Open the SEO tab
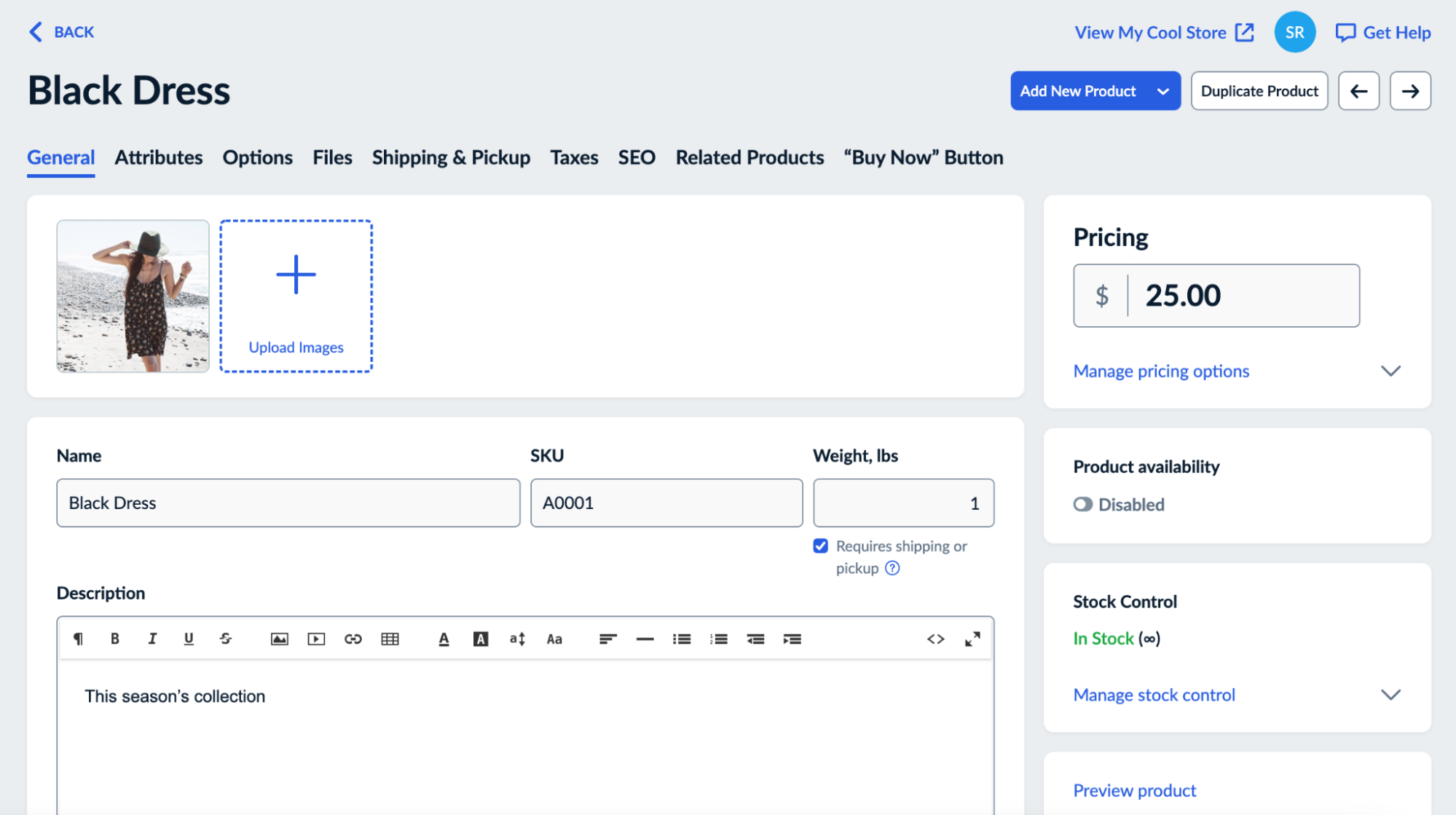 (x=636, y=157)
